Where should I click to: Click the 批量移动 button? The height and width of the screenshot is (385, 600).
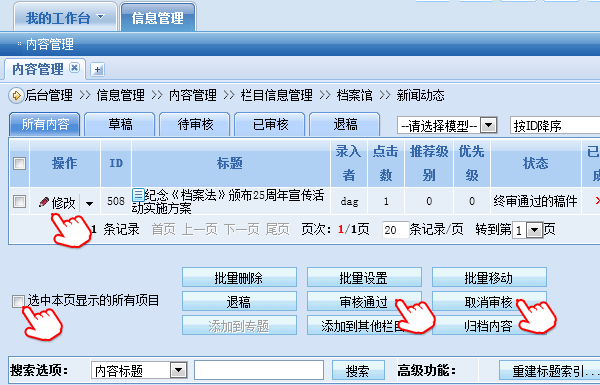tap(489, 277)
